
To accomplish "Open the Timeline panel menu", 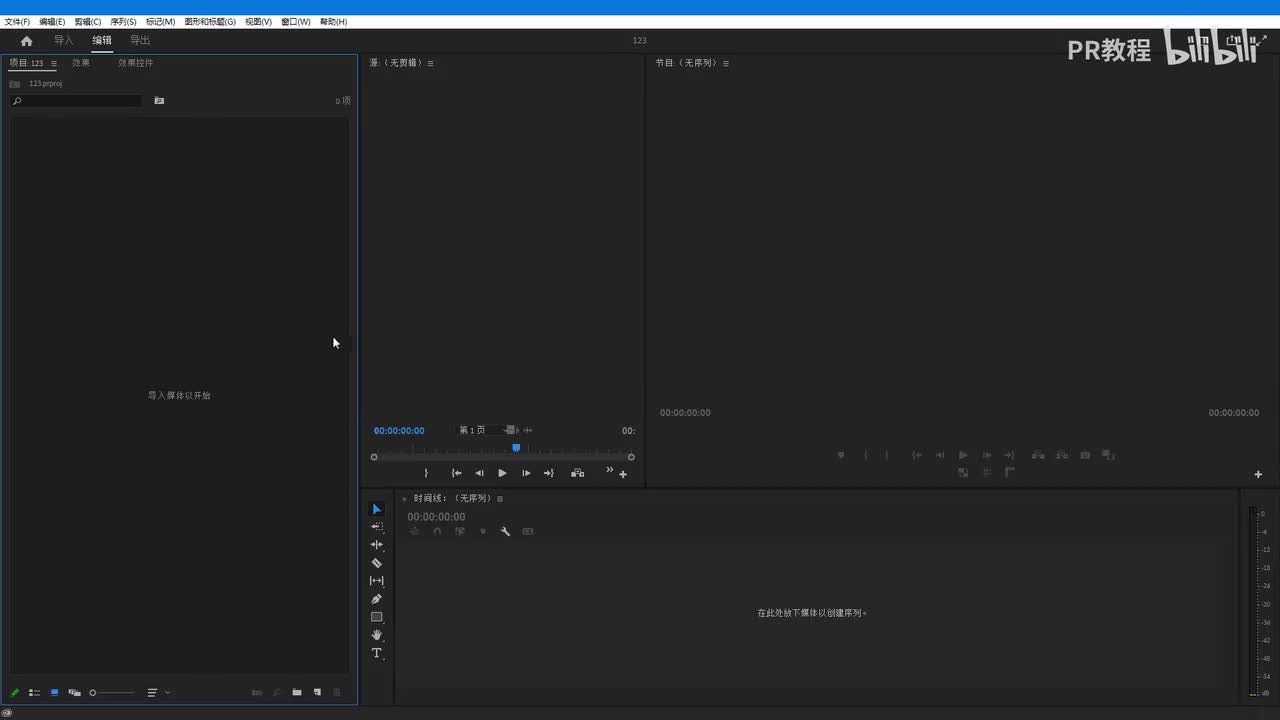I will coord(500,499).
